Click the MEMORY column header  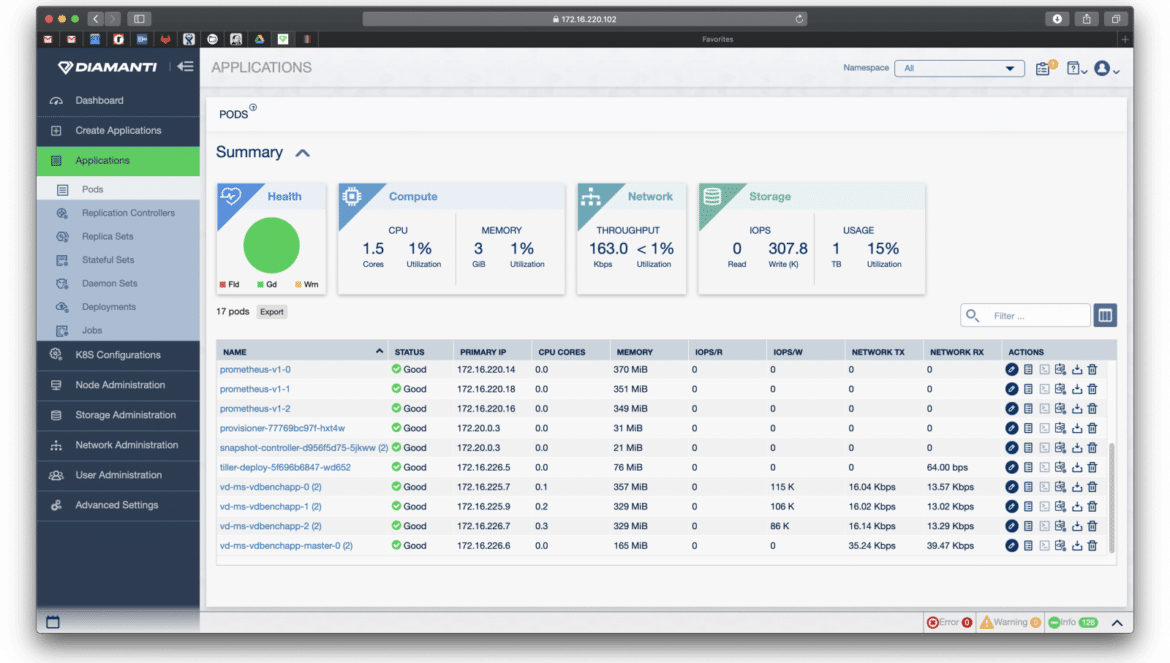(635, 352)
